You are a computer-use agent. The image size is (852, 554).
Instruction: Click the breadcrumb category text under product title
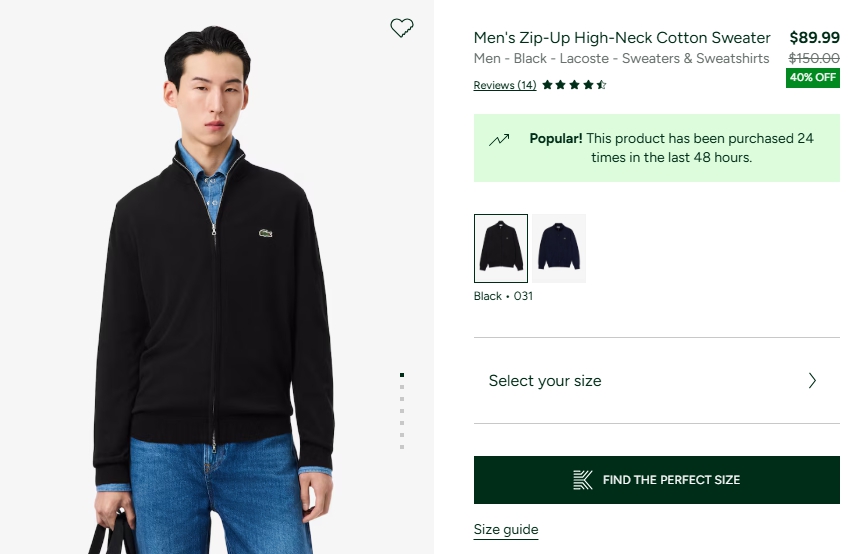(x=621, y=58)
